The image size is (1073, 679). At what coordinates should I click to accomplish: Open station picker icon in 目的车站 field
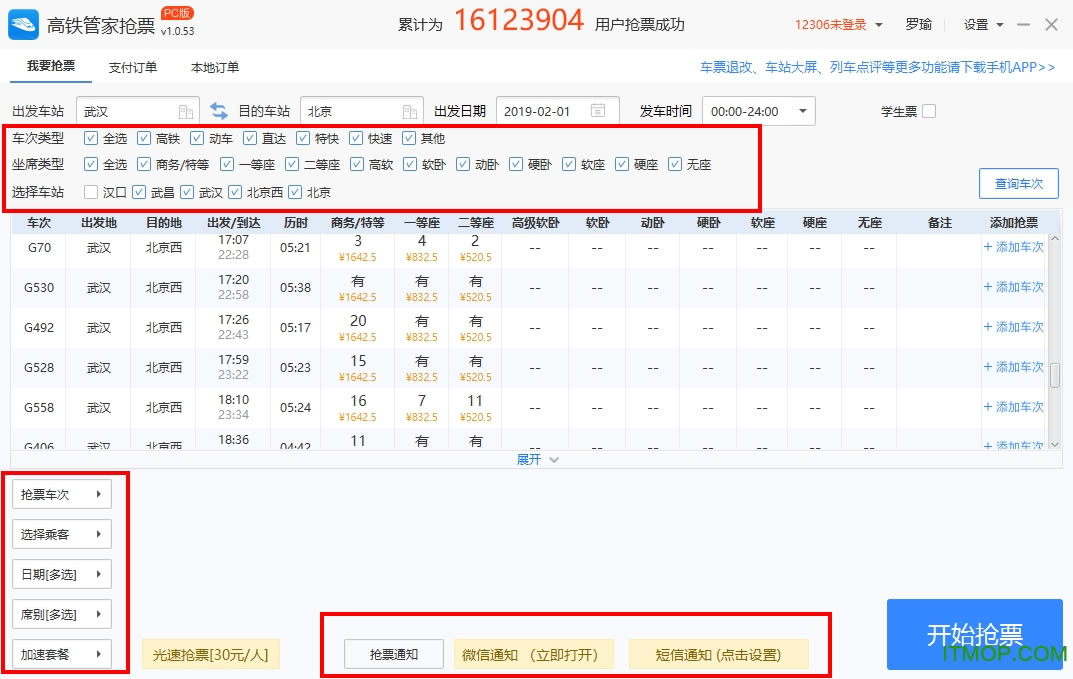click(409, 112)
